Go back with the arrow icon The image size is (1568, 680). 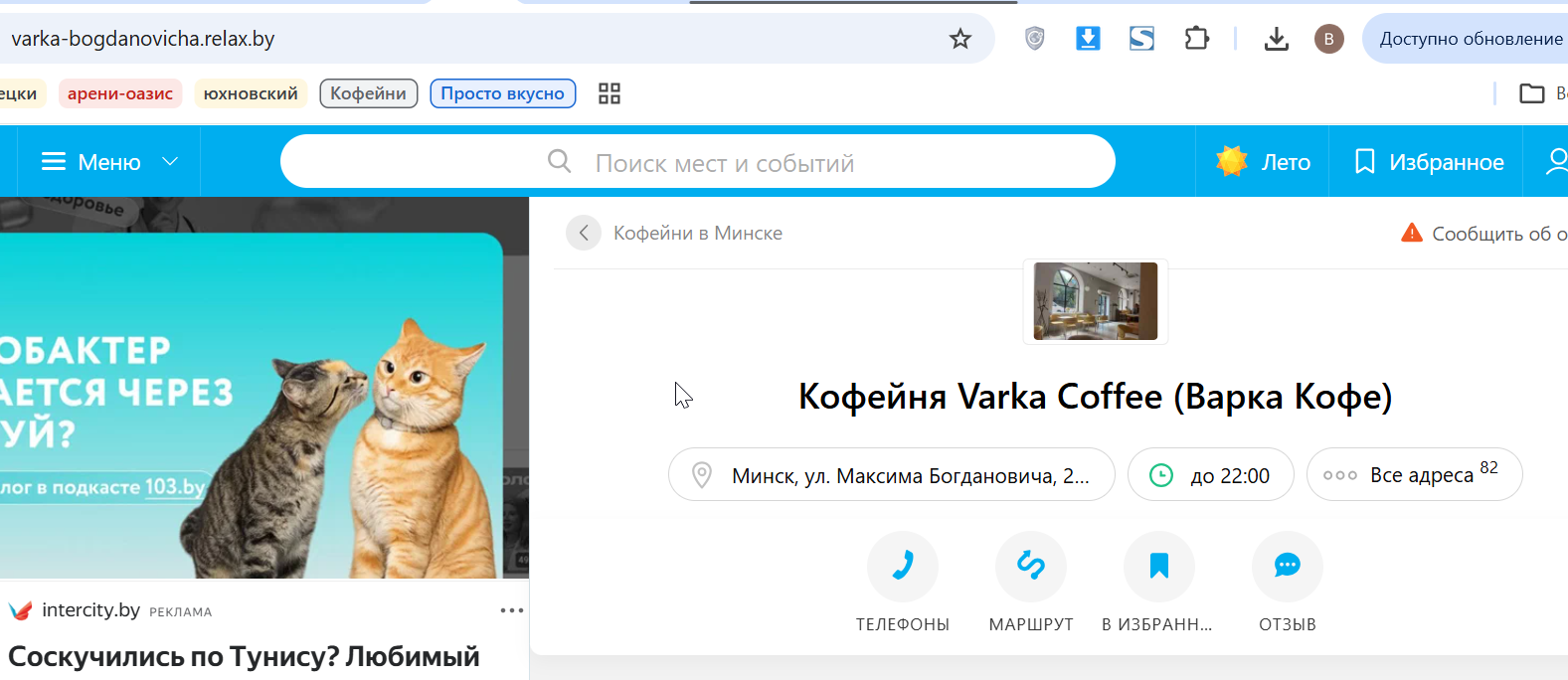pos(584,233)
